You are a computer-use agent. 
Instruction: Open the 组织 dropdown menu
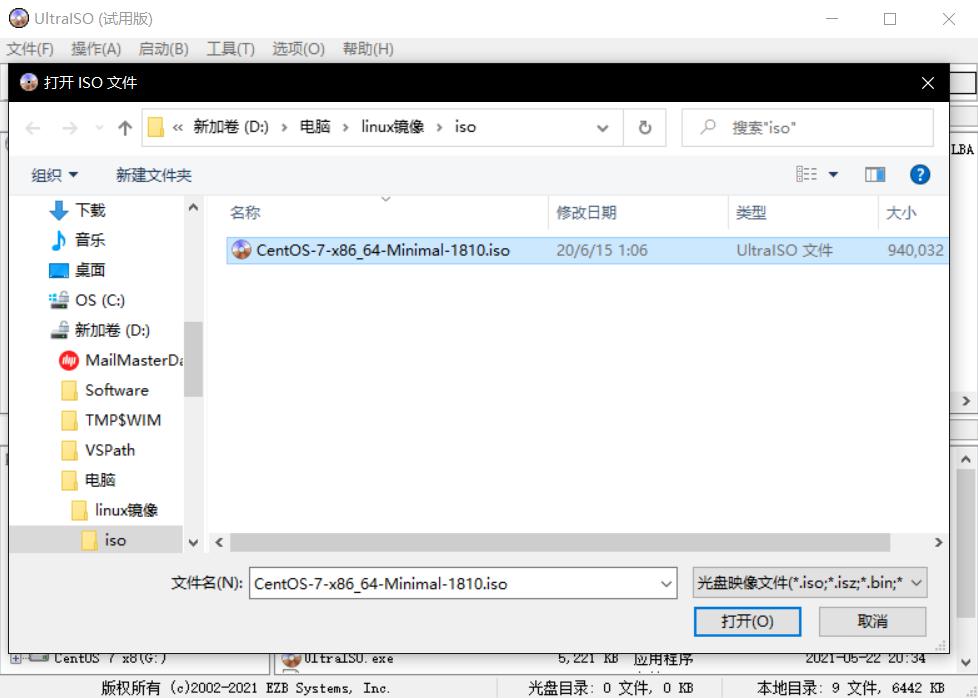(55, 175)
